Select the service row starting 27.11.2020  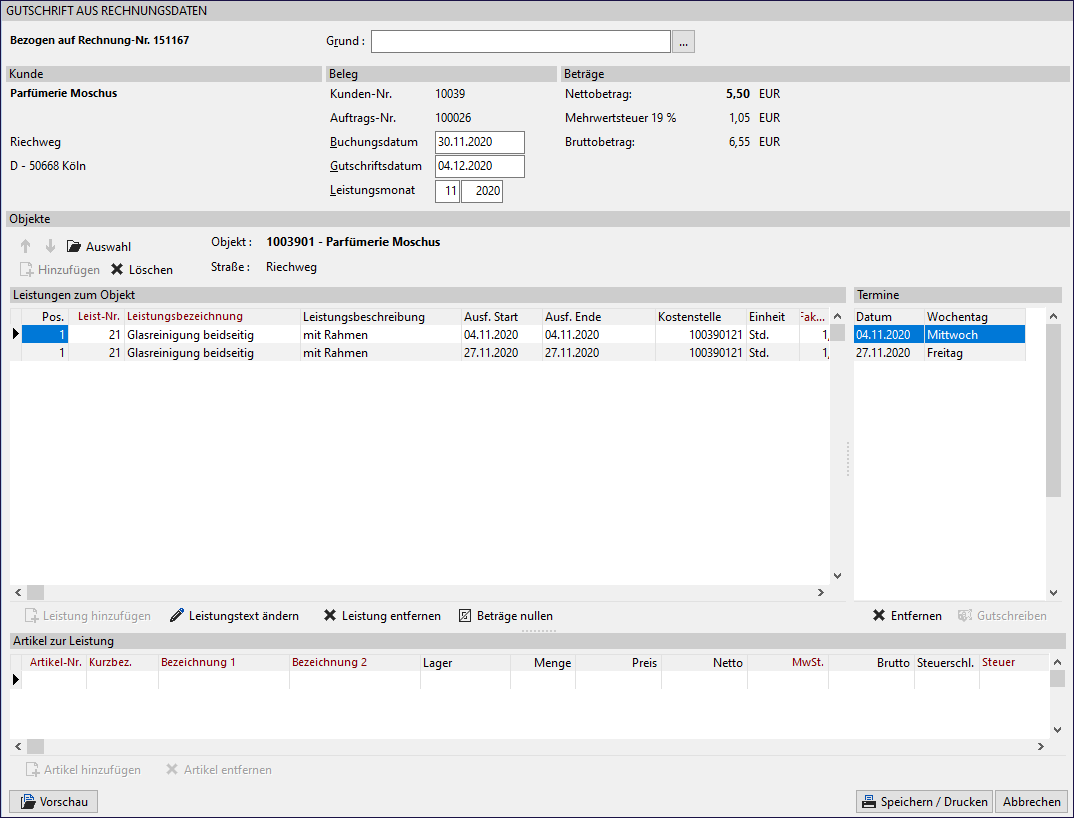(400, 353)
